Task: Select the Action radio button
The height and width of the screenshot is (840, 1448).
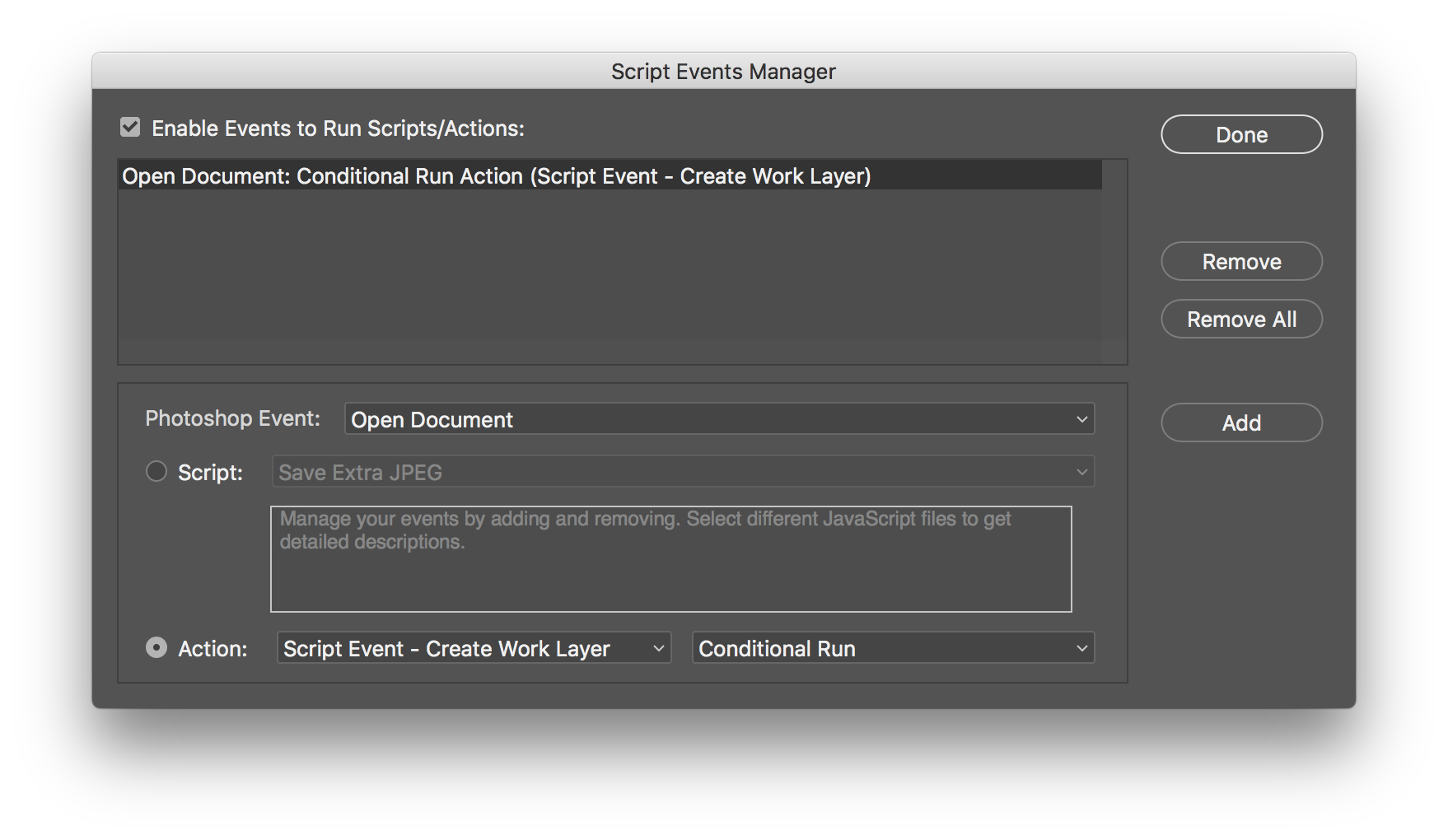Action: [156, 648]
